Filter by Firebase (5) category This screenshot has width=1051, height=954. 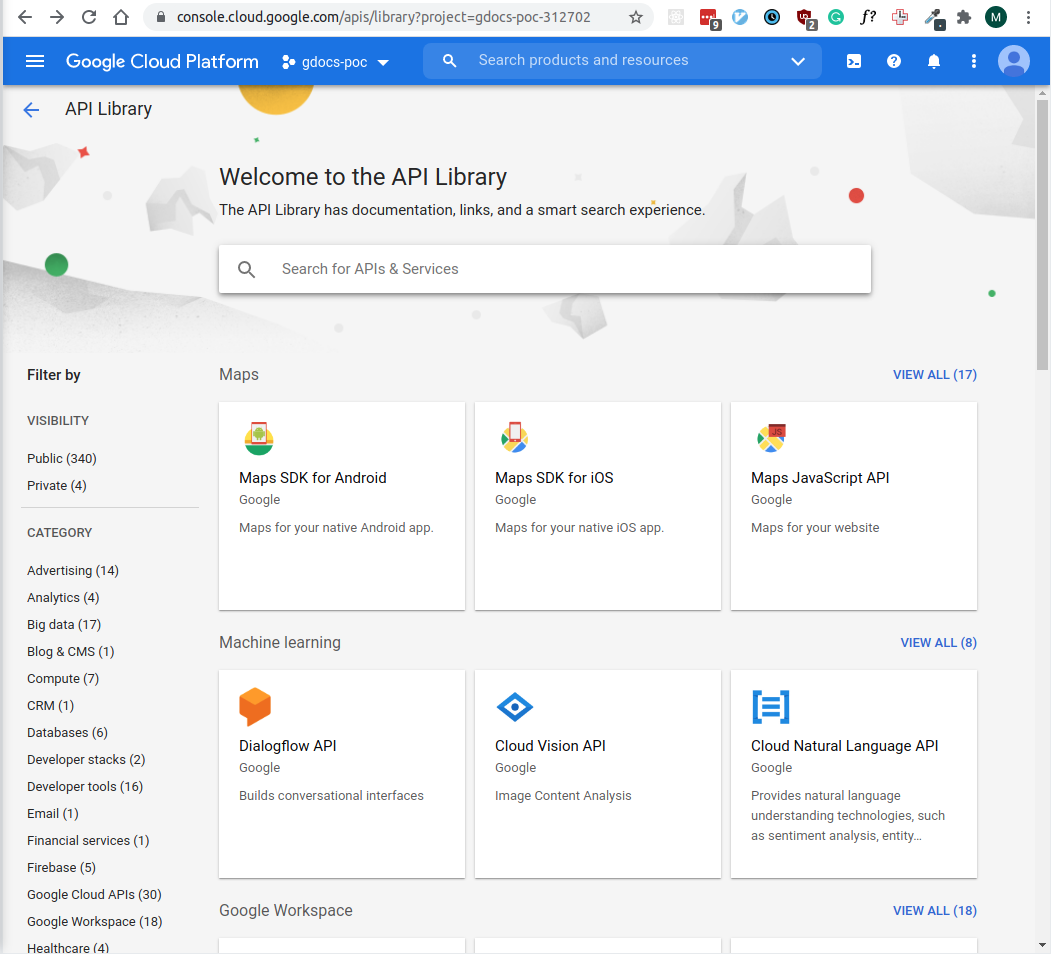(x=61, y=868)
